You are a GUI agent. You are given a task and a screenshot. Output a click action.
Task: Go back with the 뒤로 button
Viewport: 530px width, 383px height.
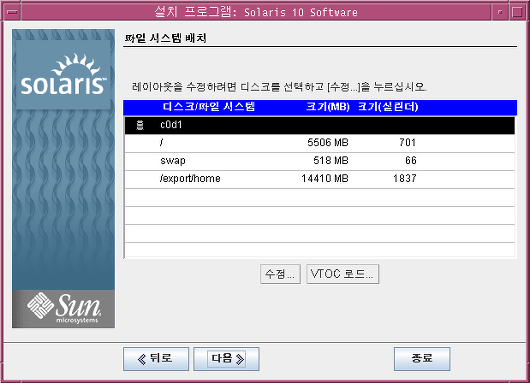coord(156,359)
